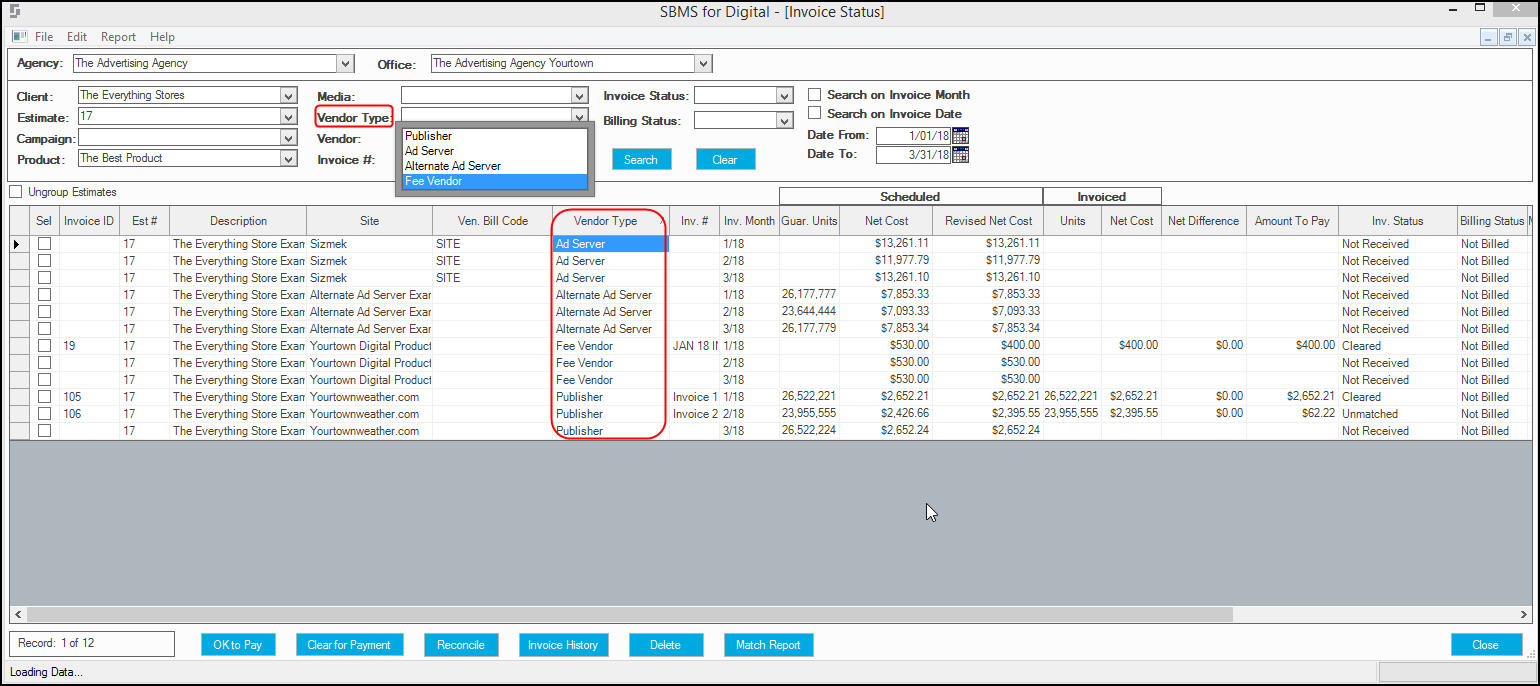Expand the Client dropdown list

(288, 96)
